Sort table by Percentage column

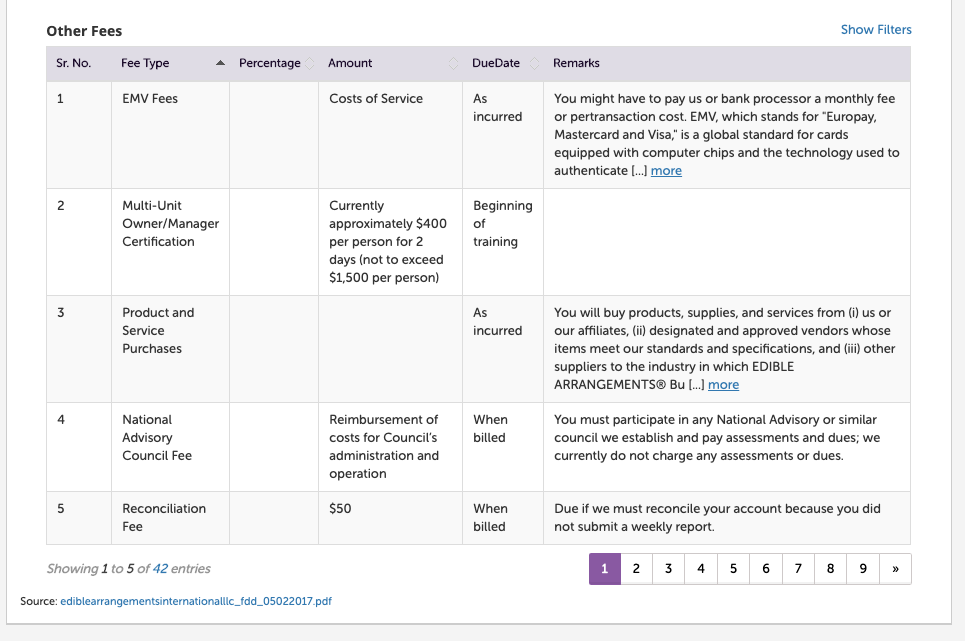click(310, 63)
